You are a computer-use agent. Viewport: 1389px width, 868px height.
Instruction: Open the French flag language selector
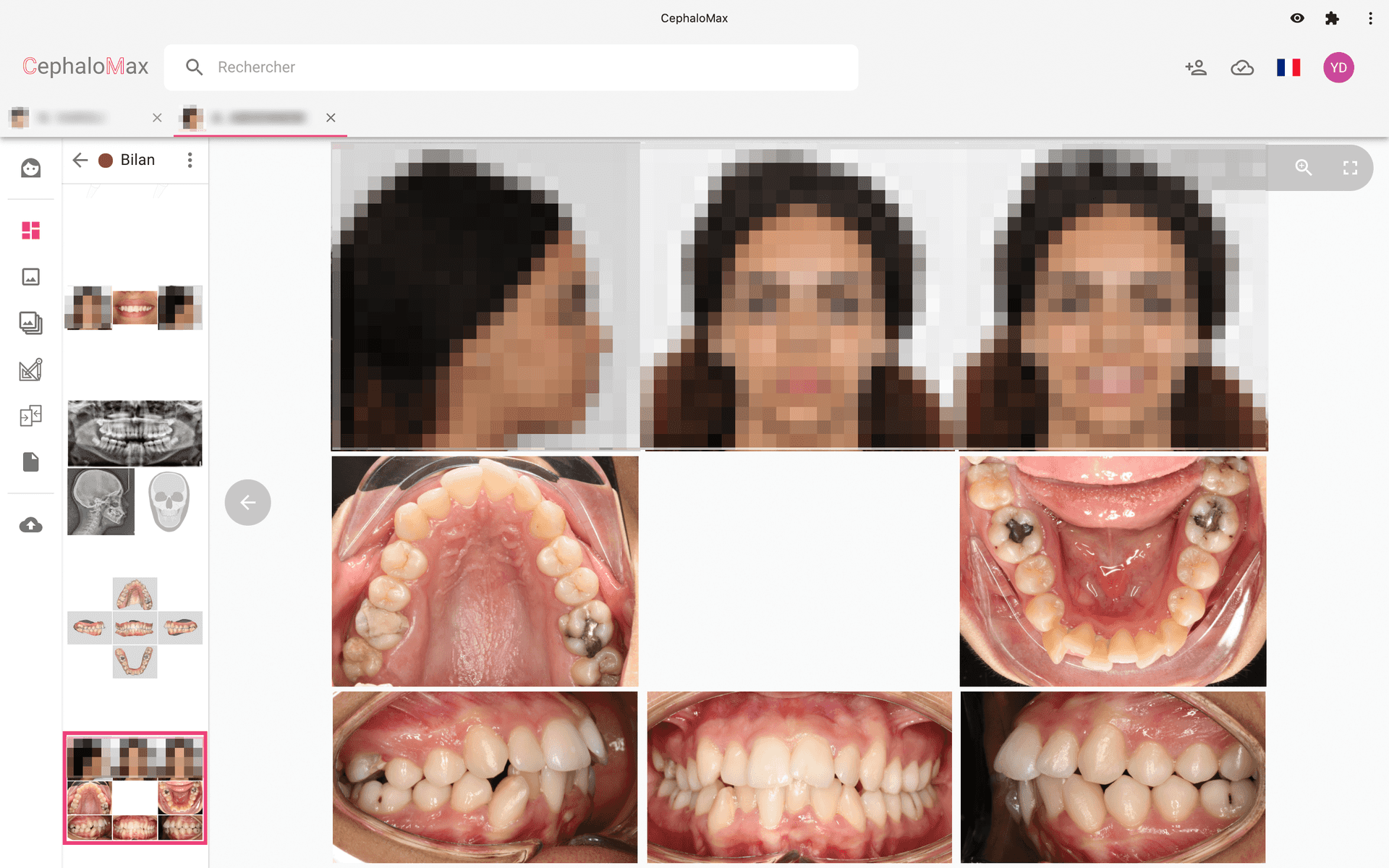1288,67
